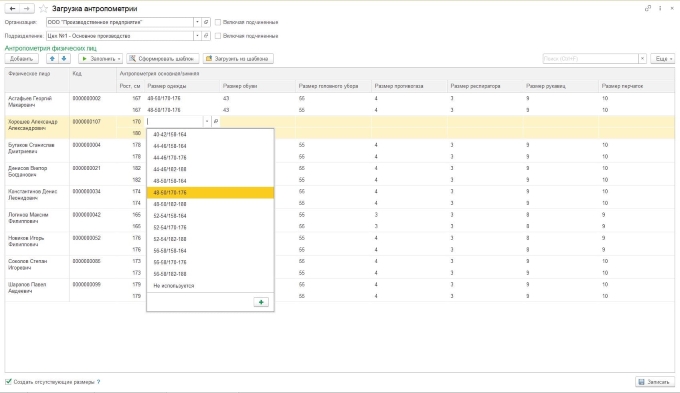Select size 44-46/170-176 from list
The image size is (680, 393).
pos(210,158)
